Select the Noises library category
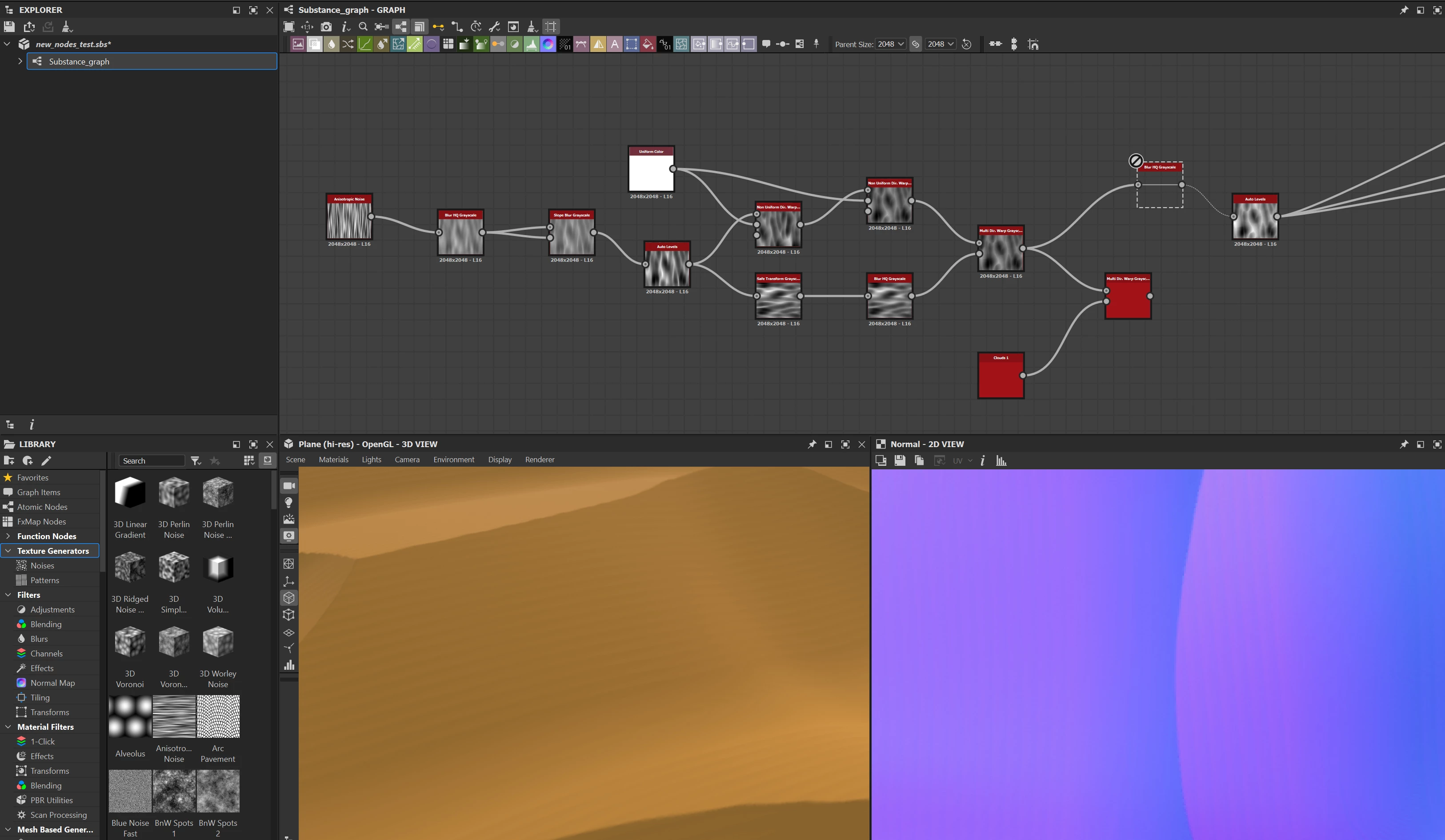Image resolution: width=1445 pixels, height=840 pixels. 42,565
